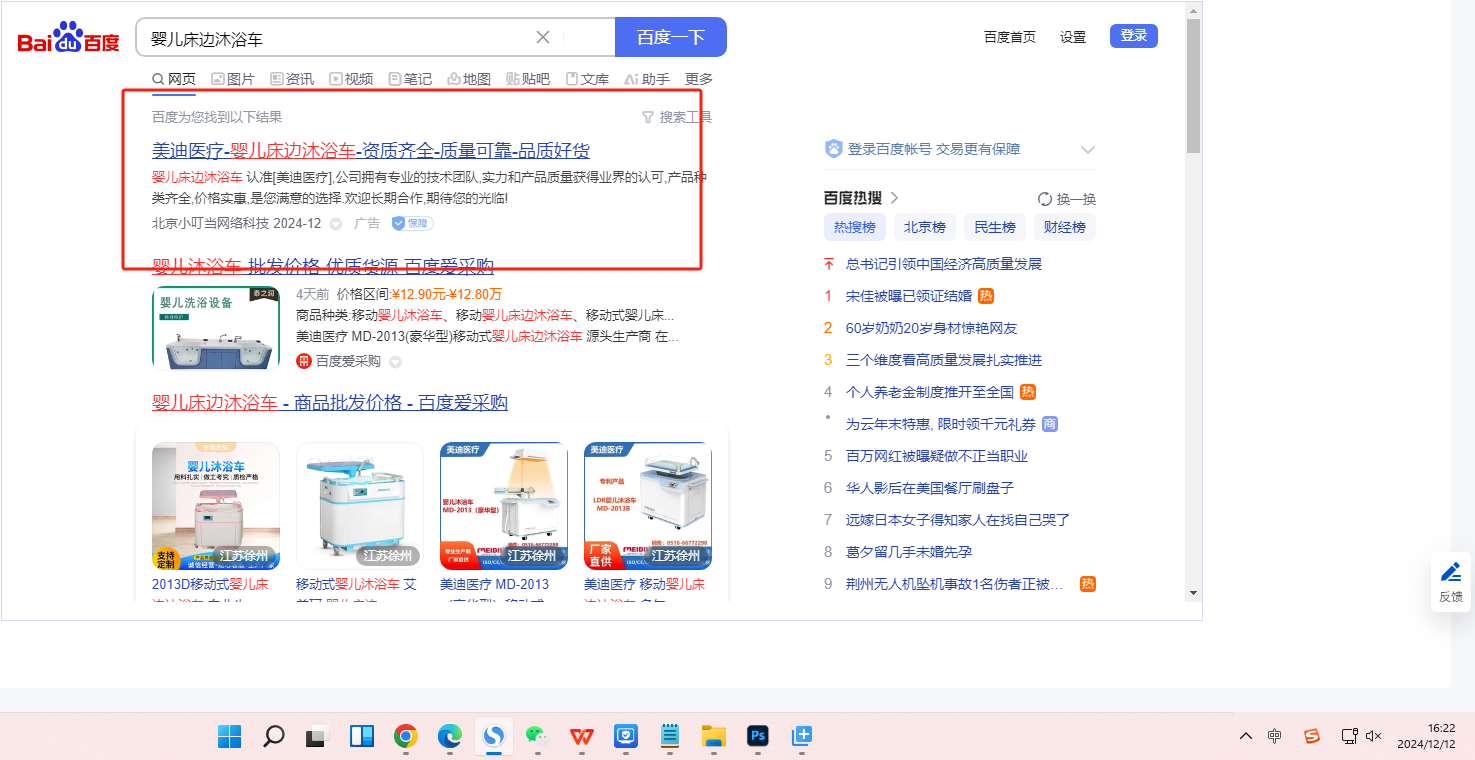Toggle Chinese input mode indicator 中
1475x760 pixels.
pos(1274,736)
